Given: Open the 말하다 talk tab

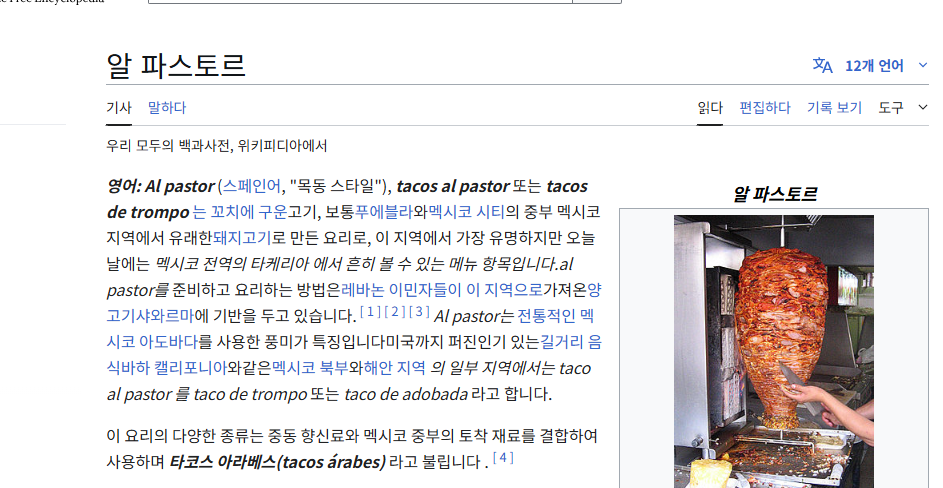Looking at the screenshot, I should point(167,108).
